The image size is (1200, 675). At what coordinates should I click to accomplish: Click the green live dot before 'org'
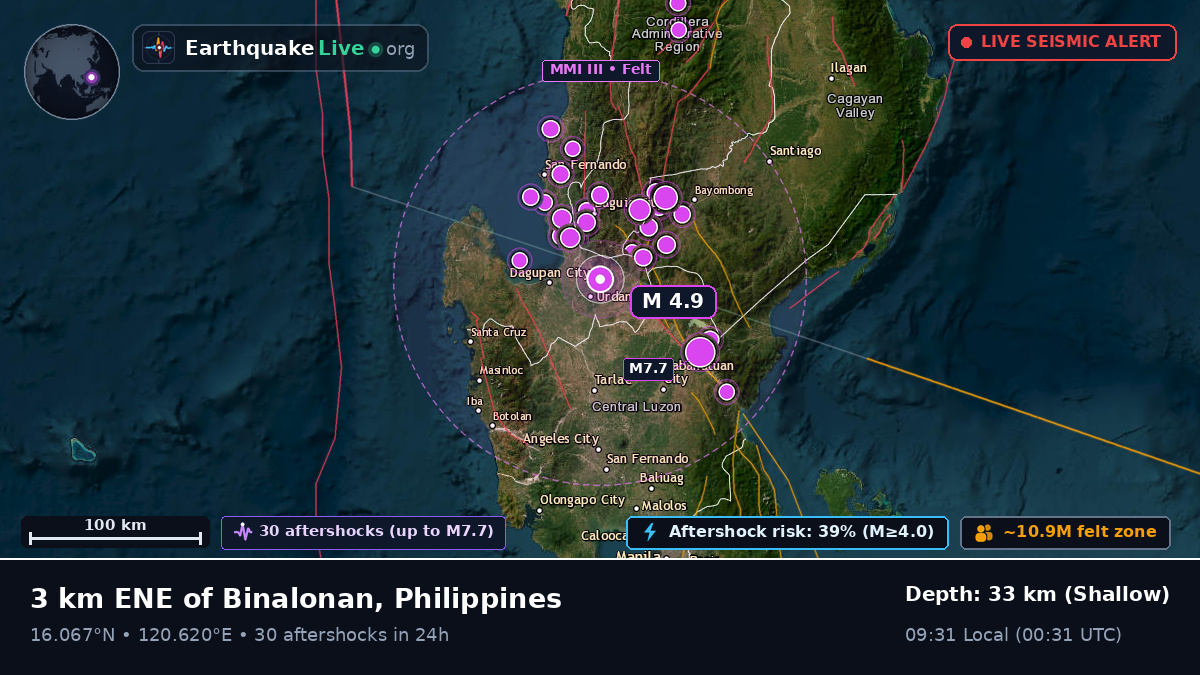click(375, 49)
